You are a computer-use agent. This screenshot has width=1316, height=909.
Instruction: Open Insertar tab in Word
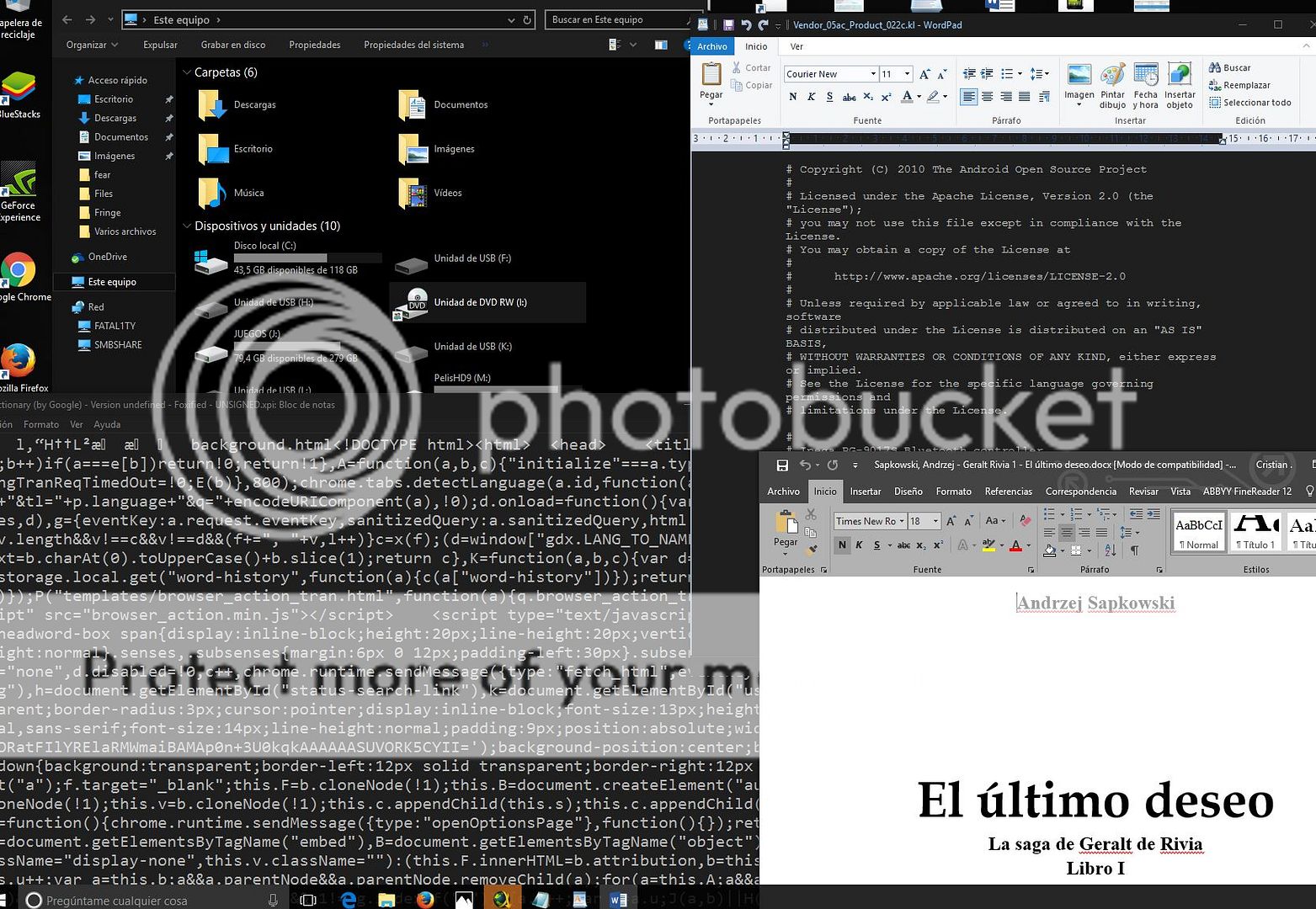pyautogui.click(x=866, y=491)
